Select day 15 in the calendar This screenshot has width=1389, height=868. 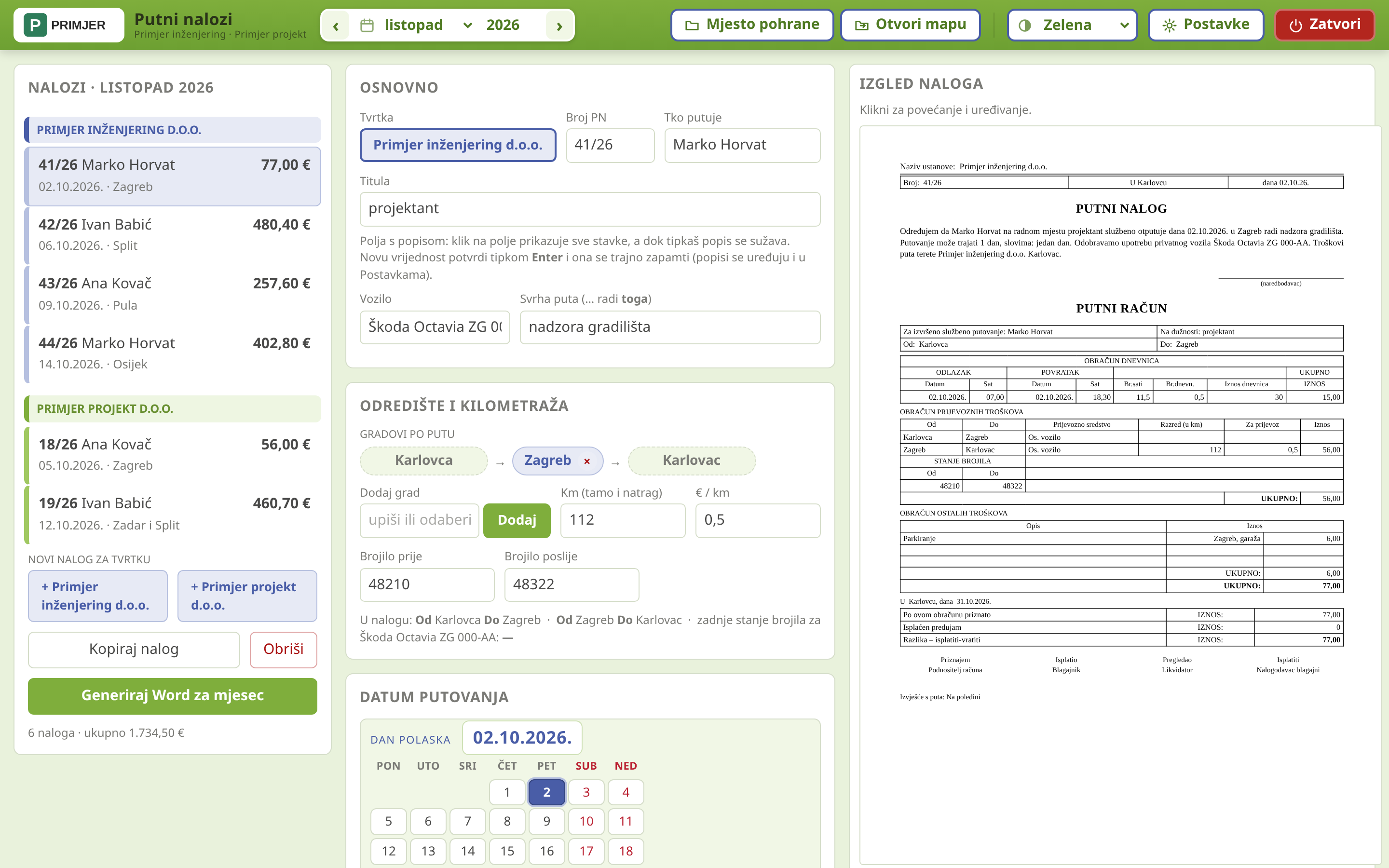coord(507,851)
